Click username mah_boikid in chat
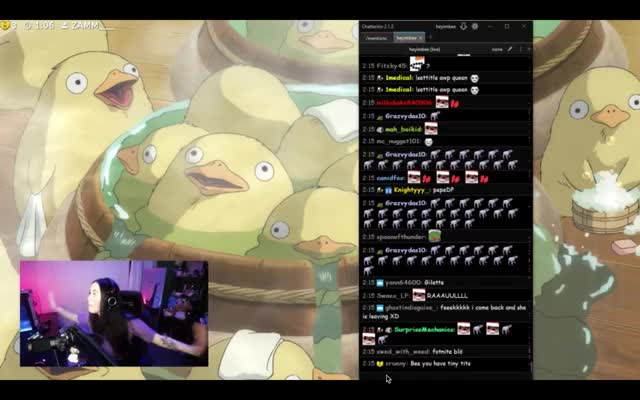The width and height of the screenshot is (640, 400). 403,129
